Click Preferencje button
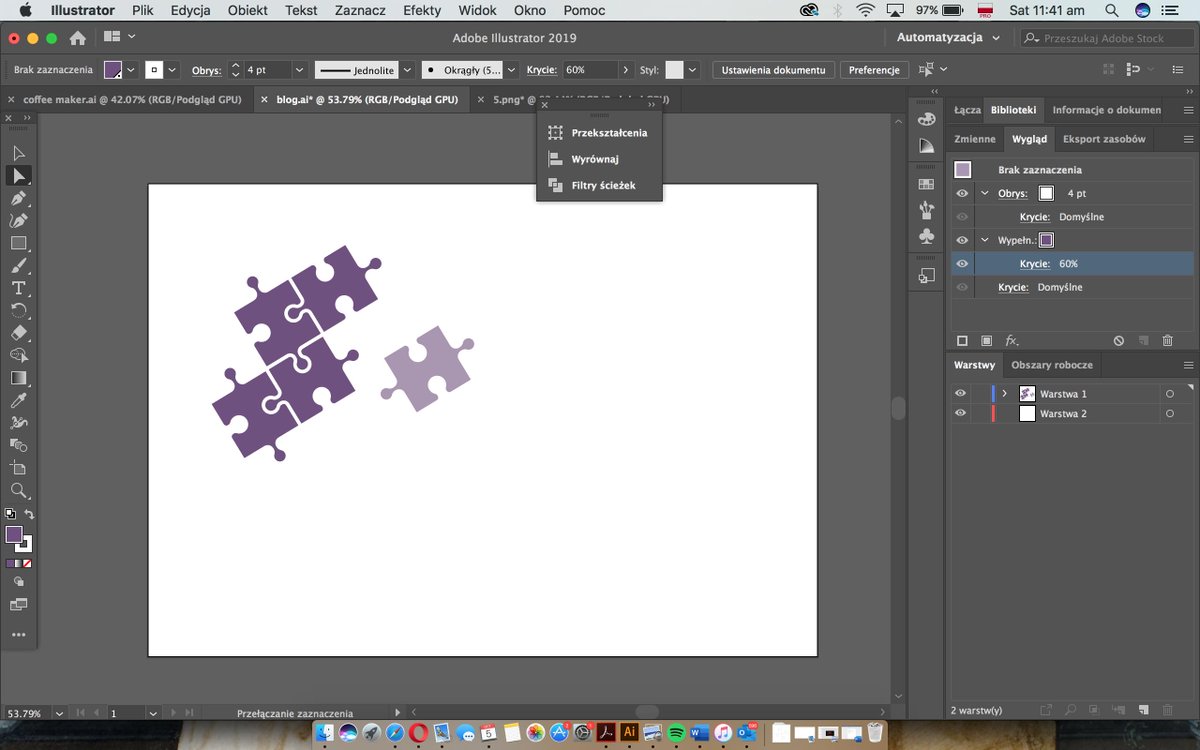 [x=874, y=70]
